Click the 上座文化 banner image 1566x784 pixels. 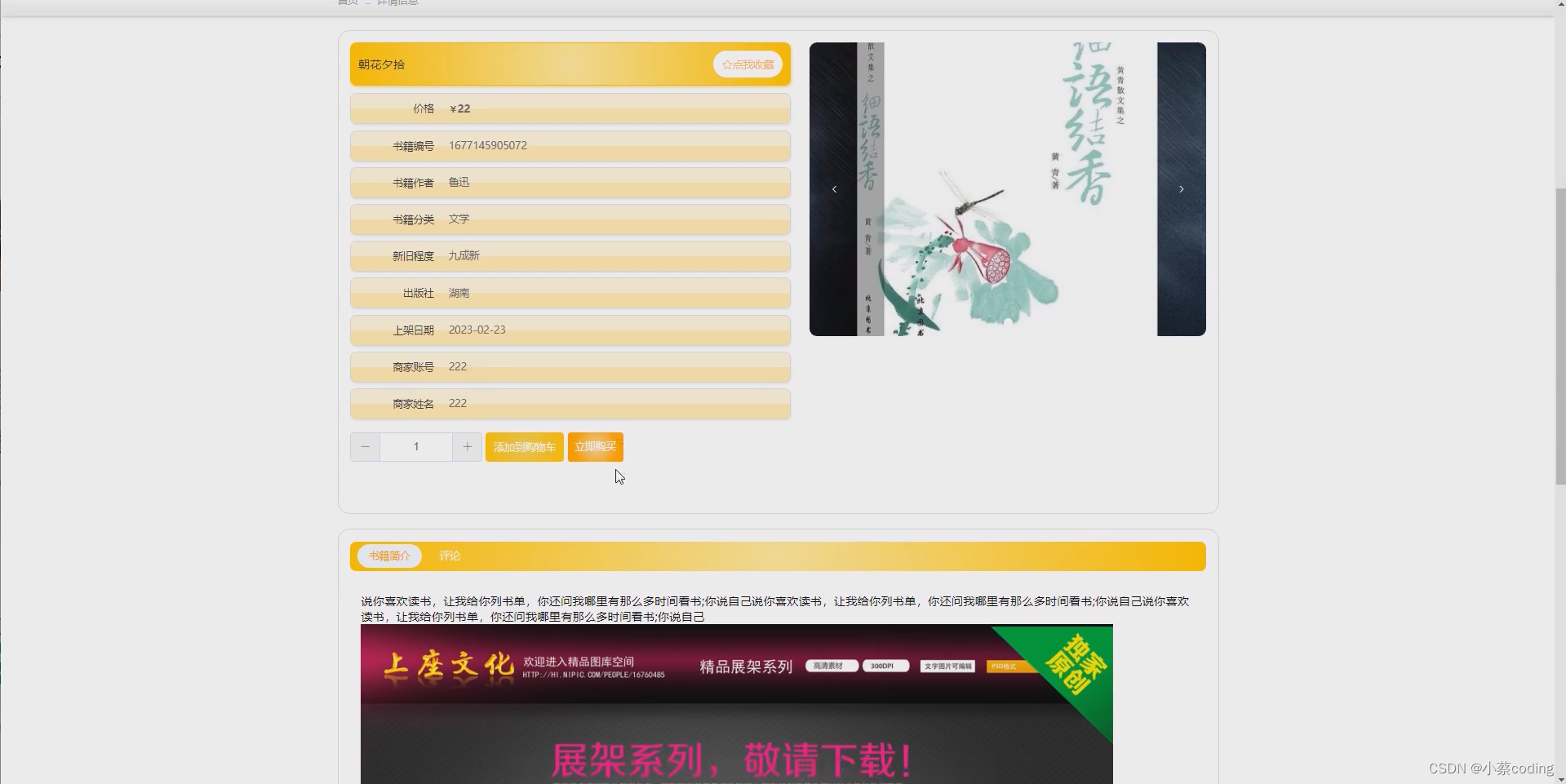736,704
